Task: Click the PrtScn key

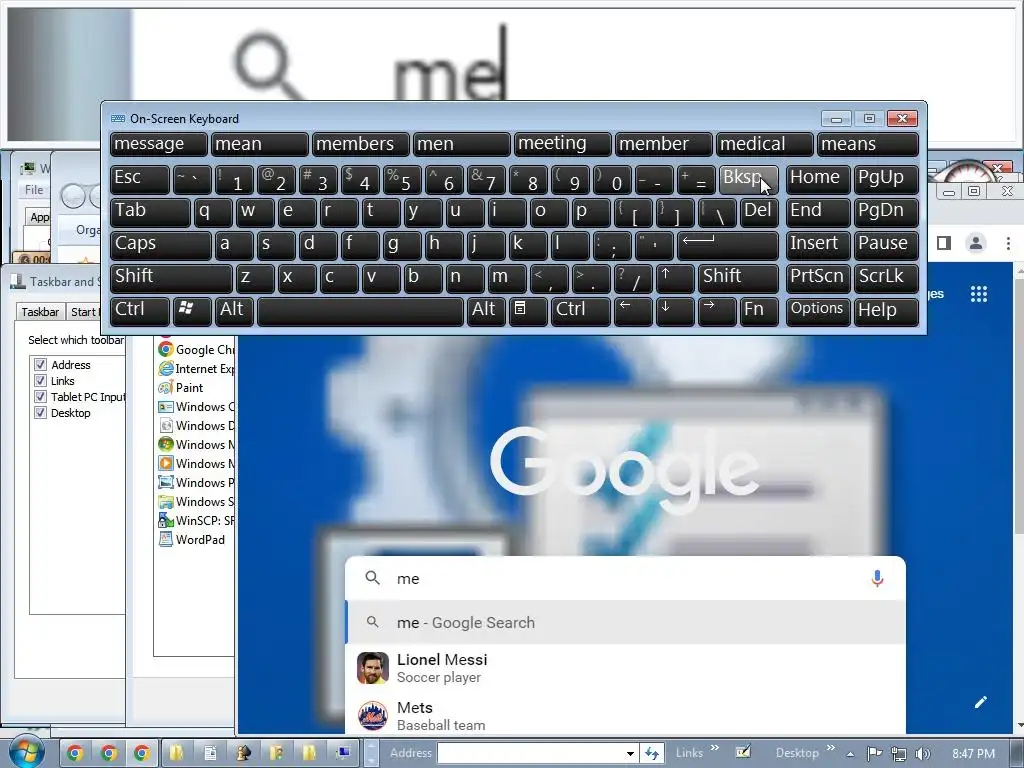Action: (x=818, y=278)
